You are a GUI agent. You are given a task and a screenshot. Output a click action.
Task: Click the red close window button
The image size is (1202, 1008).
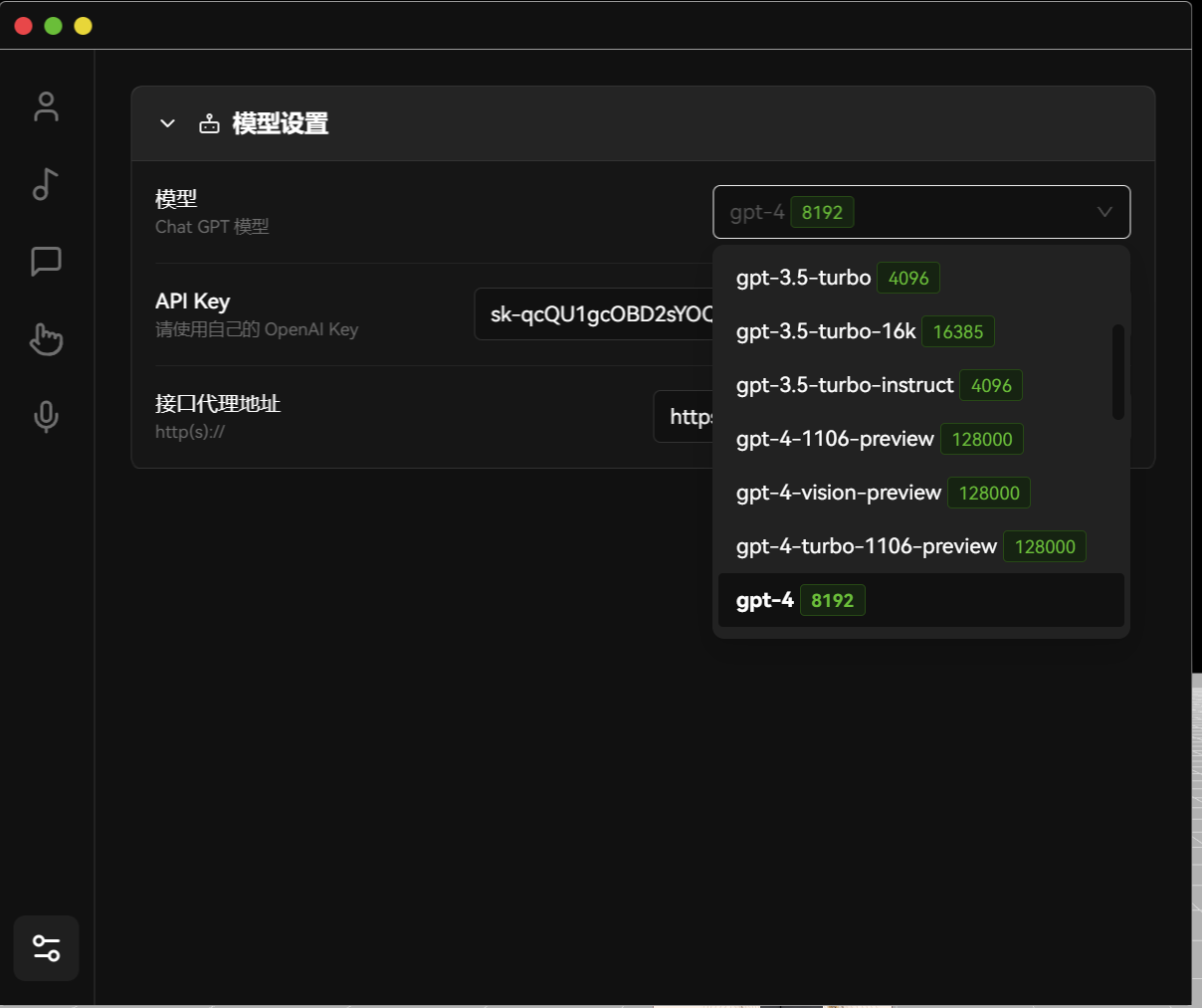(24, 26)
